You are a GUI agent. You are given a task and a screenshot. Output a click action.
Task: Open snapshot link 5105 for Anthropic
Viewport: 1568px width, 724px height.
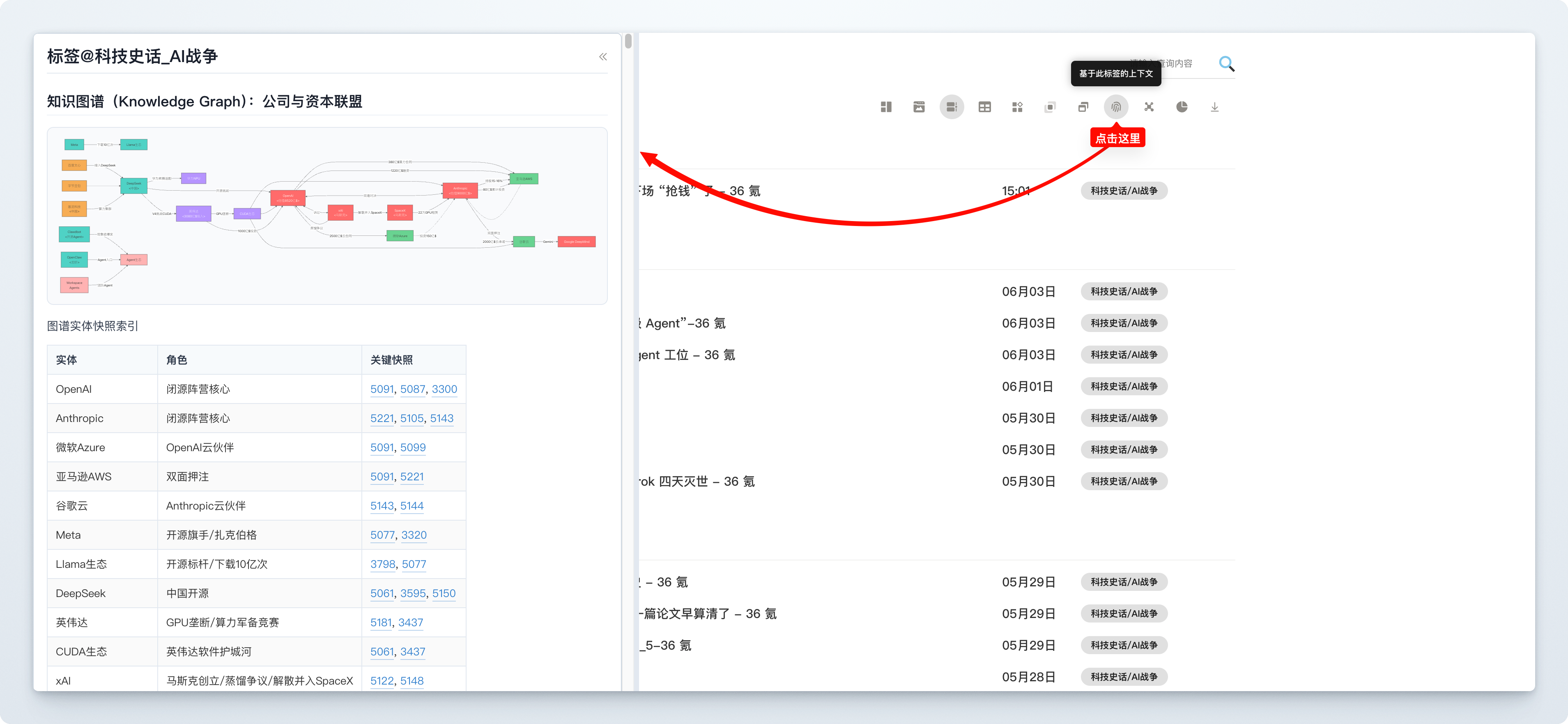point(412,418)
